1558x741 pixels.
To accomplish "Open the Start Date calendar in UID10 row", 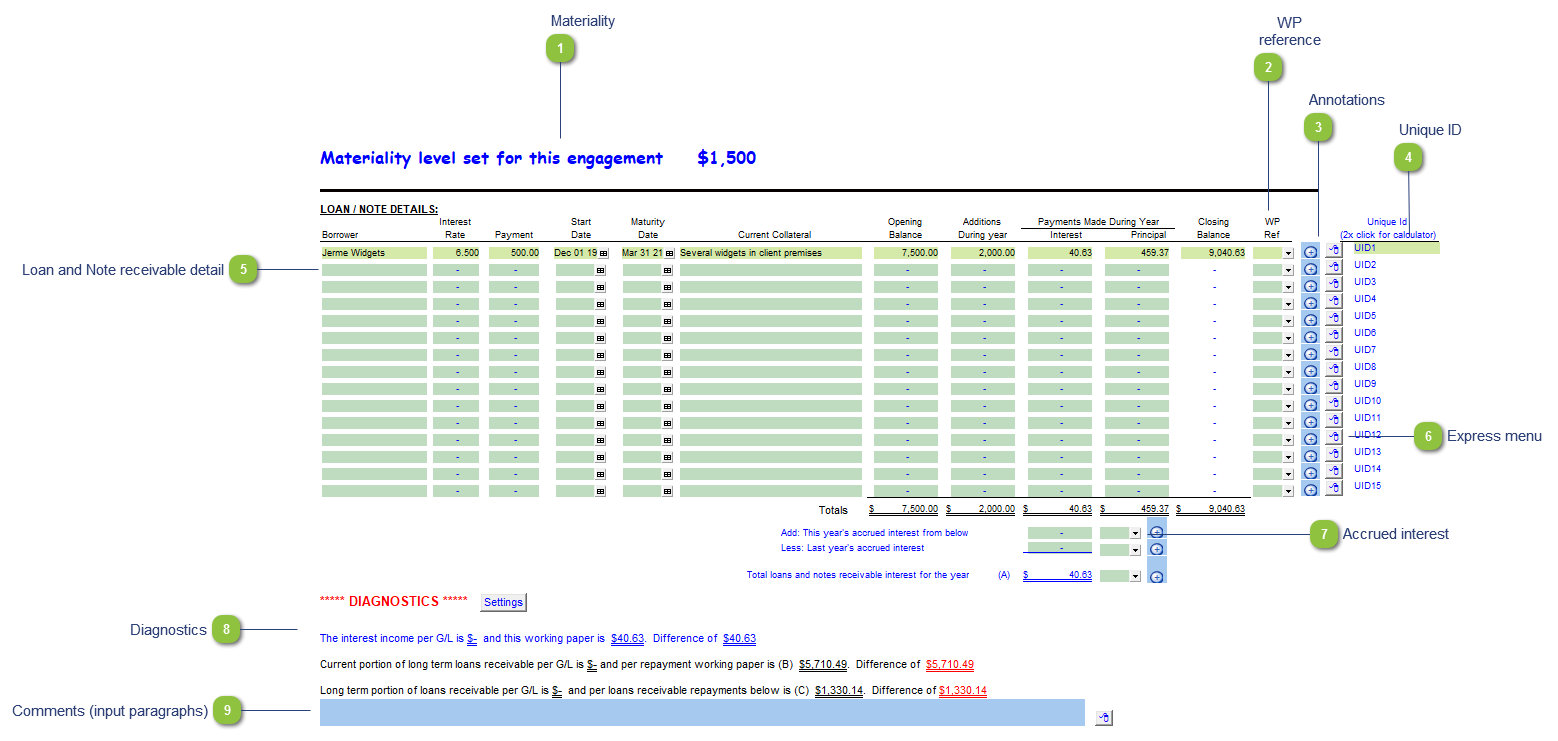I will click(601, 406).
